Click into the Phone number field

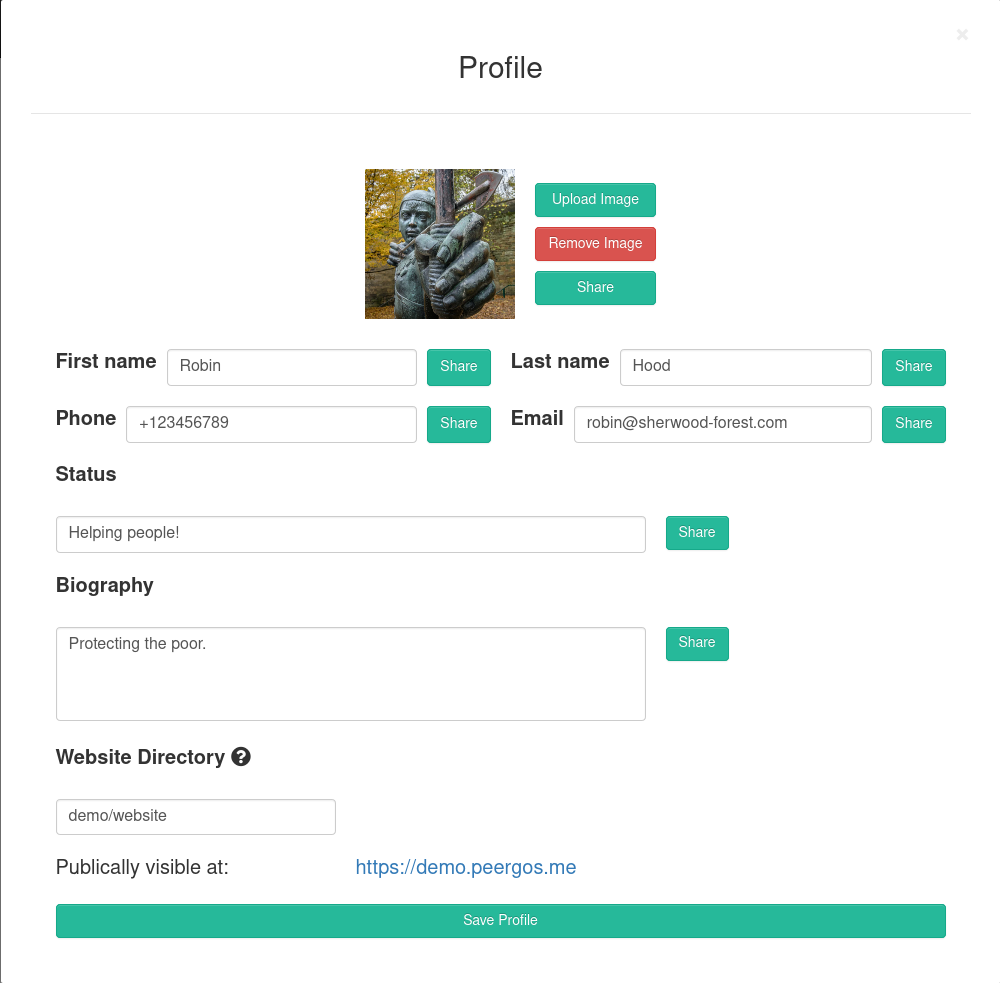pyautogui.click(x=271, y=424)
